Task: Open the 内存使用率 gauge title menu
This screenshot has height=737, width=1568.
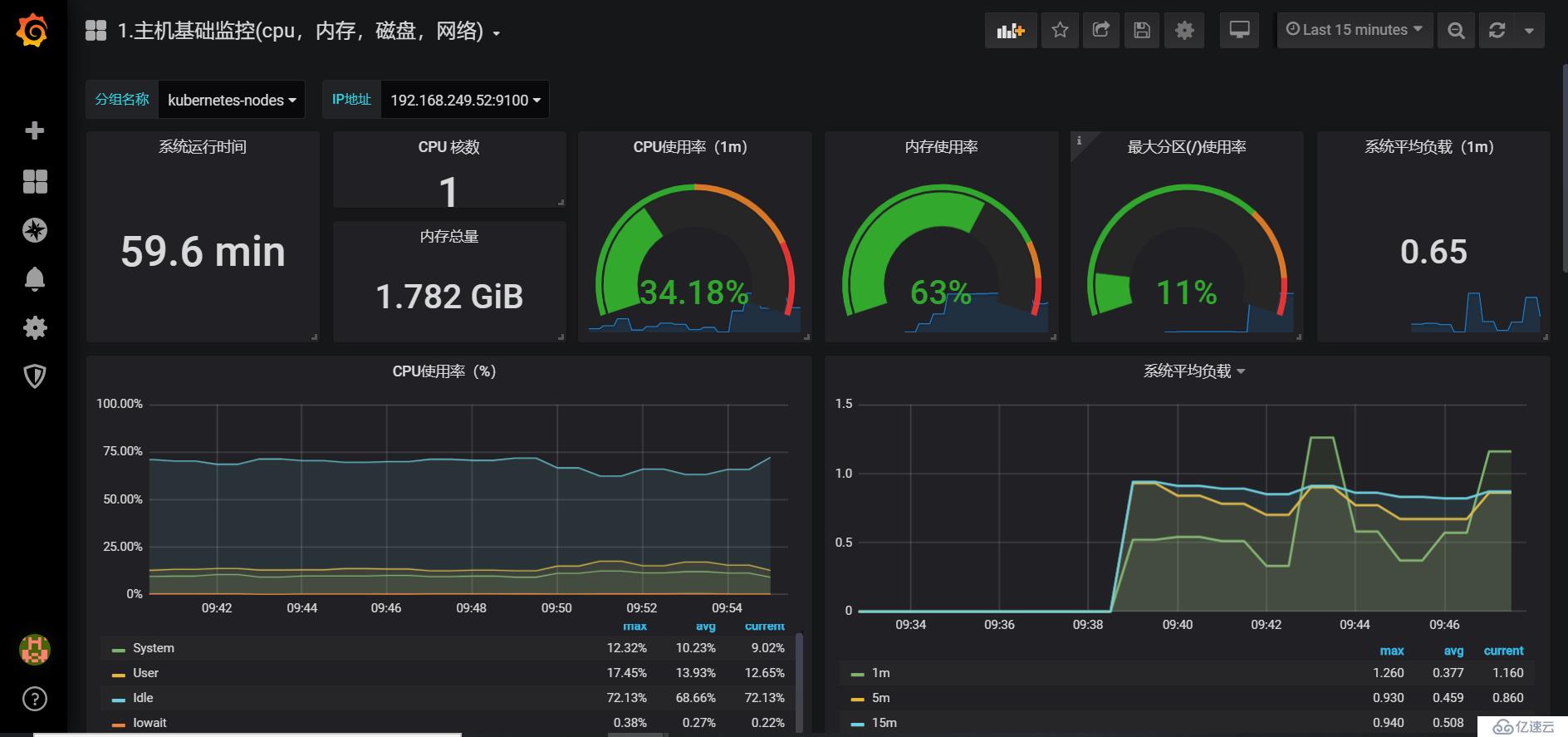Action: click(941, 147)
